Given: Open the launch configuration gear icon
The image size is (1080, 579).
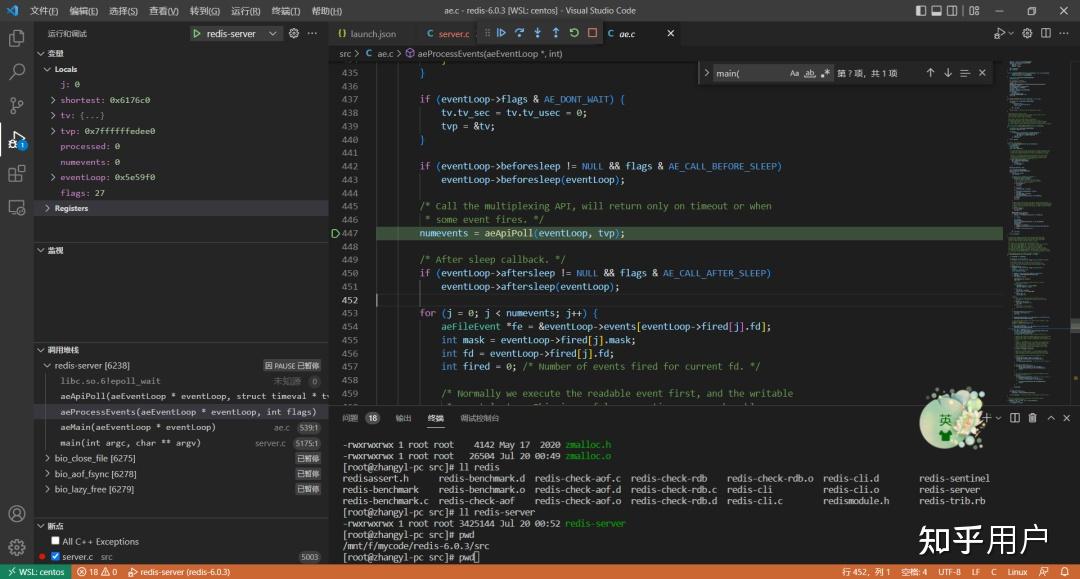Looking at the screenshot, I should (294, 33).
